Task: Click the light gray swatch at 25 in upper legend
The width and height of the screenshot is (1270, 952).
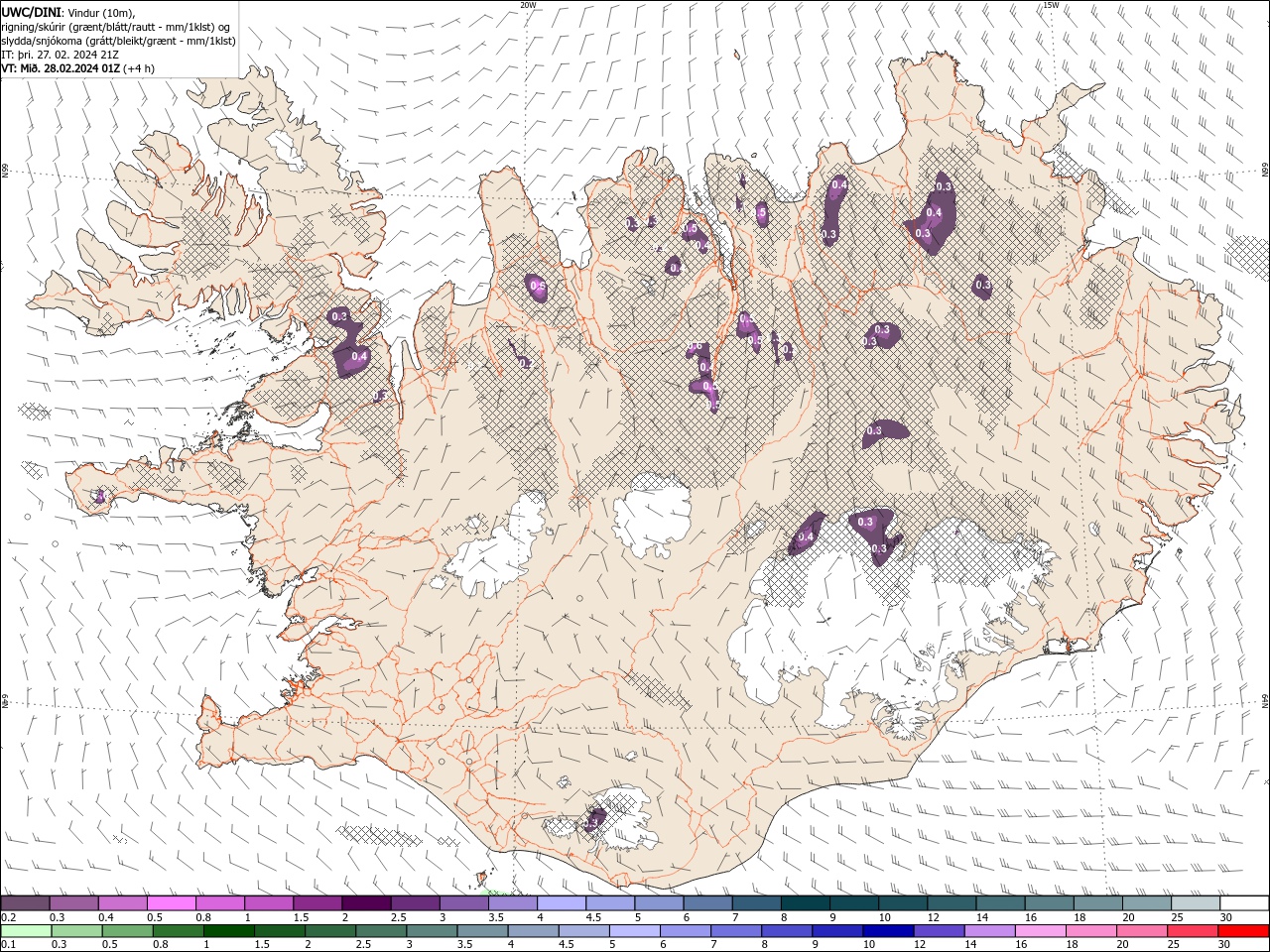Action: point(1196,903)
